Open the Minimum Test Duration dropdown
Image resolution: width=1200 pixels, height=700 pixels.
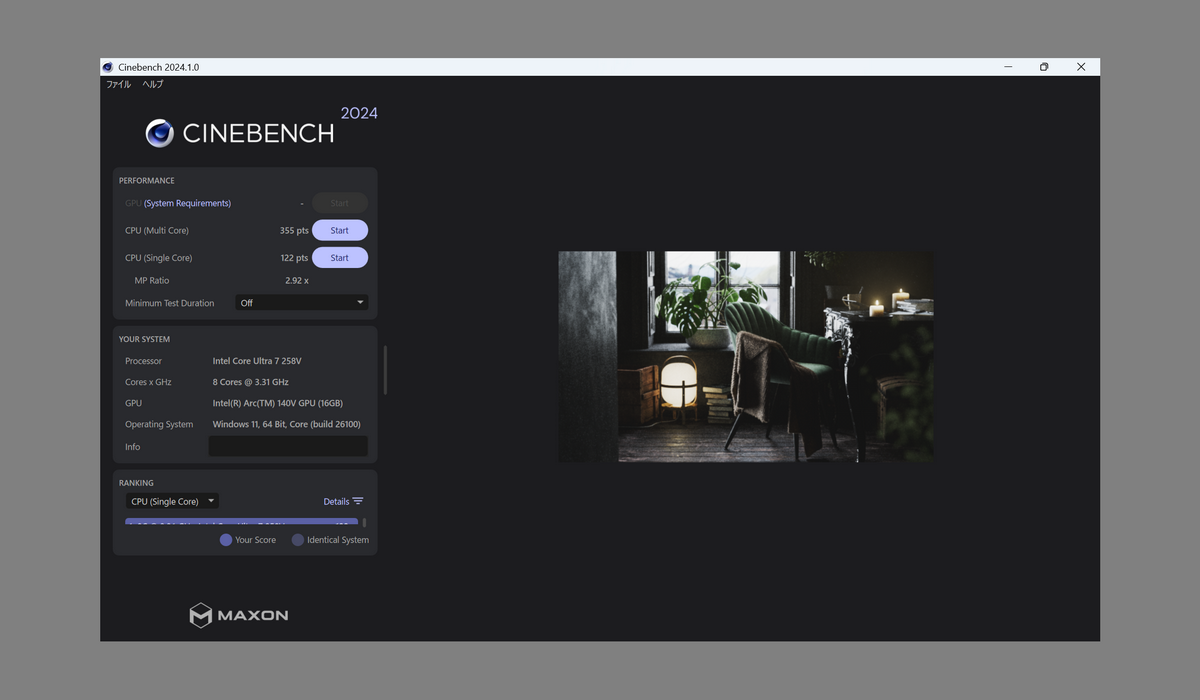[302, 302]
